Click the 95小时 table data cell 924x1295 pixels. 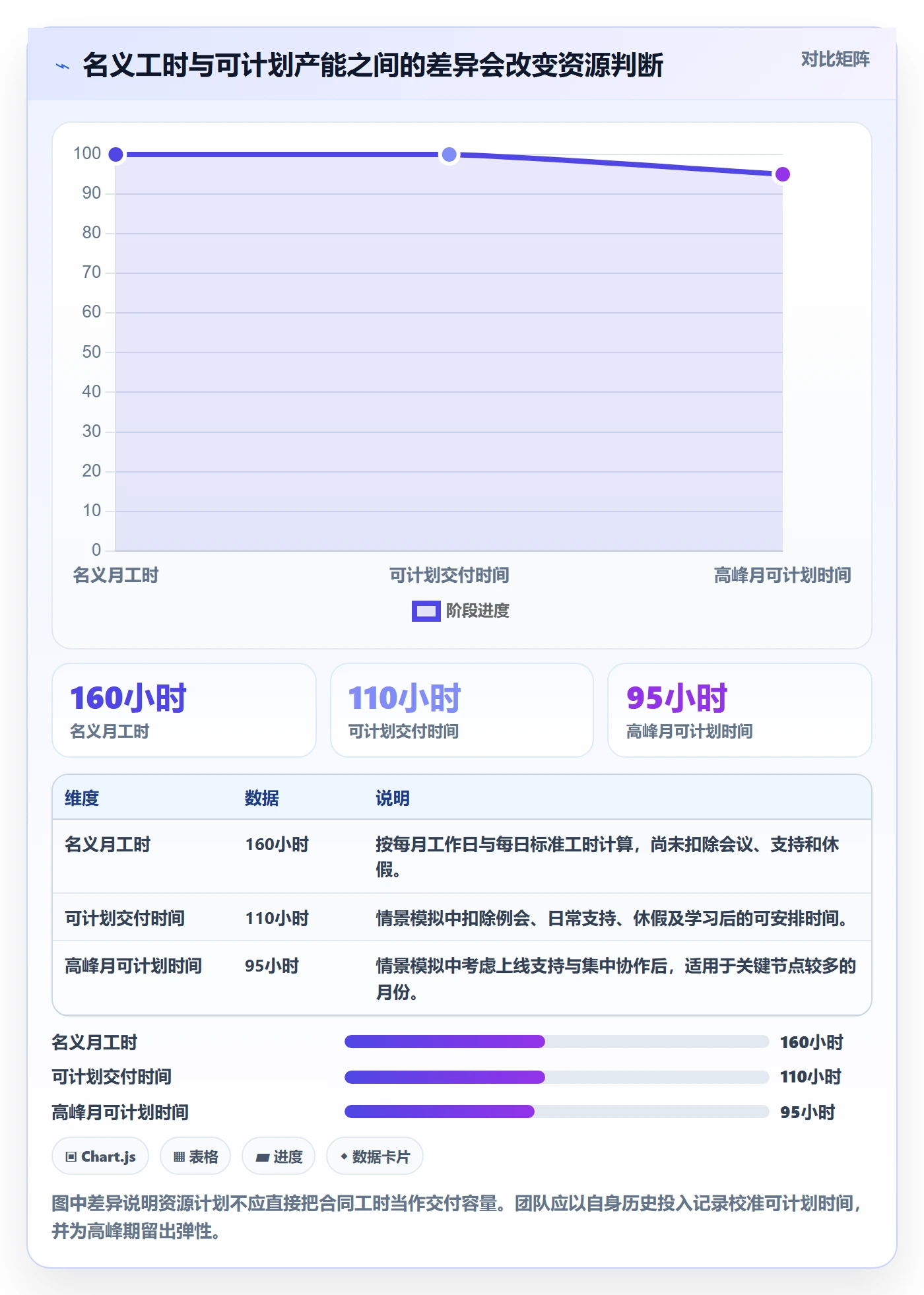272,966
